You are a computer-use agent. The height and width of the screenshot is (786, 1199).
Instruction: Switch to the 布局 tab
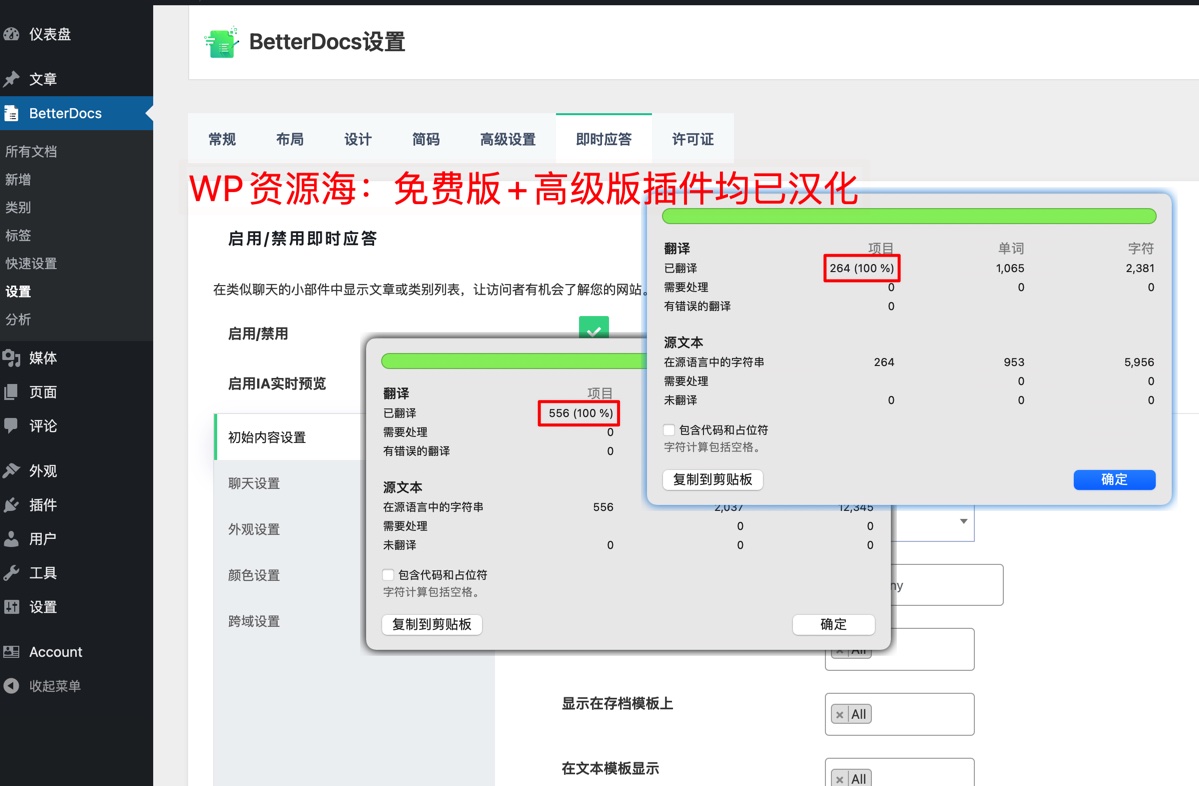pyautogui.click(x=290, y=139)
